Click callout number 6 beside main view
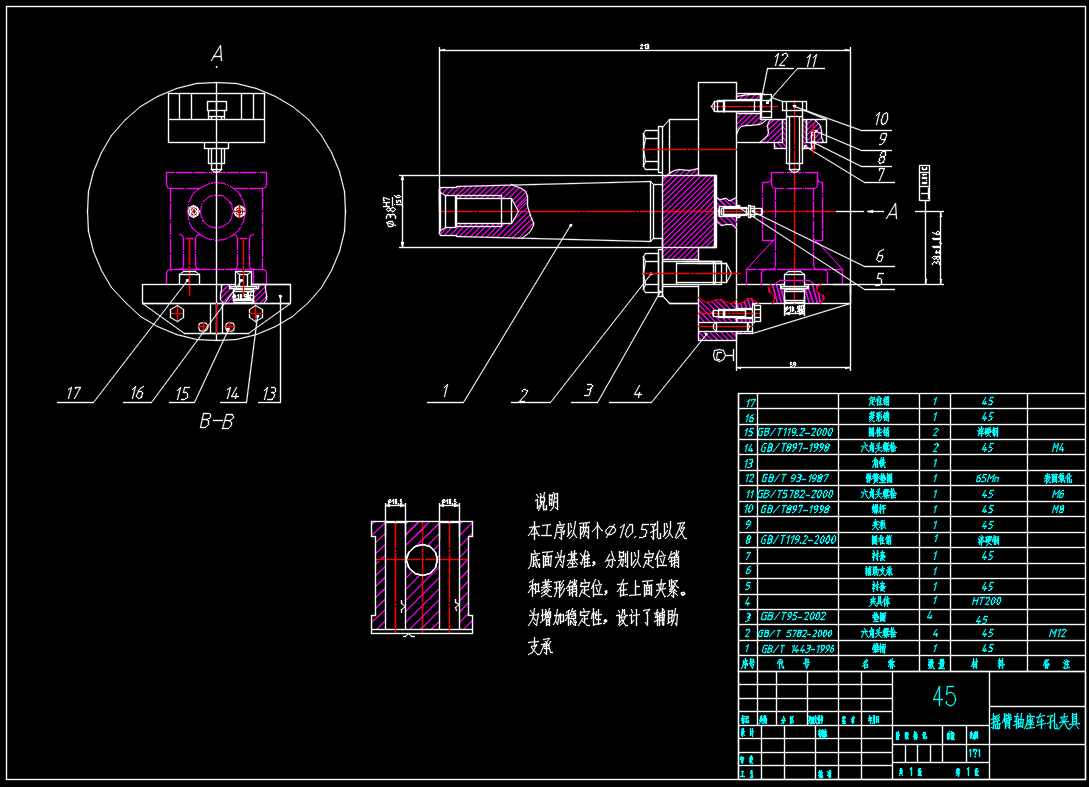The image size is (1089, 787). tap(879, 256)
